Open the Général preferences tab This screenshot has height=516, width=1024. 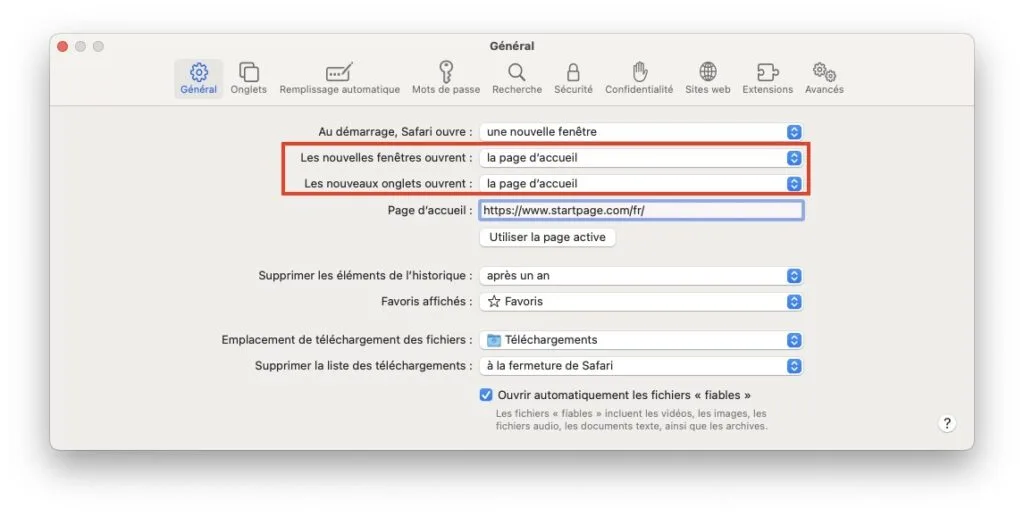pos(199,78)
